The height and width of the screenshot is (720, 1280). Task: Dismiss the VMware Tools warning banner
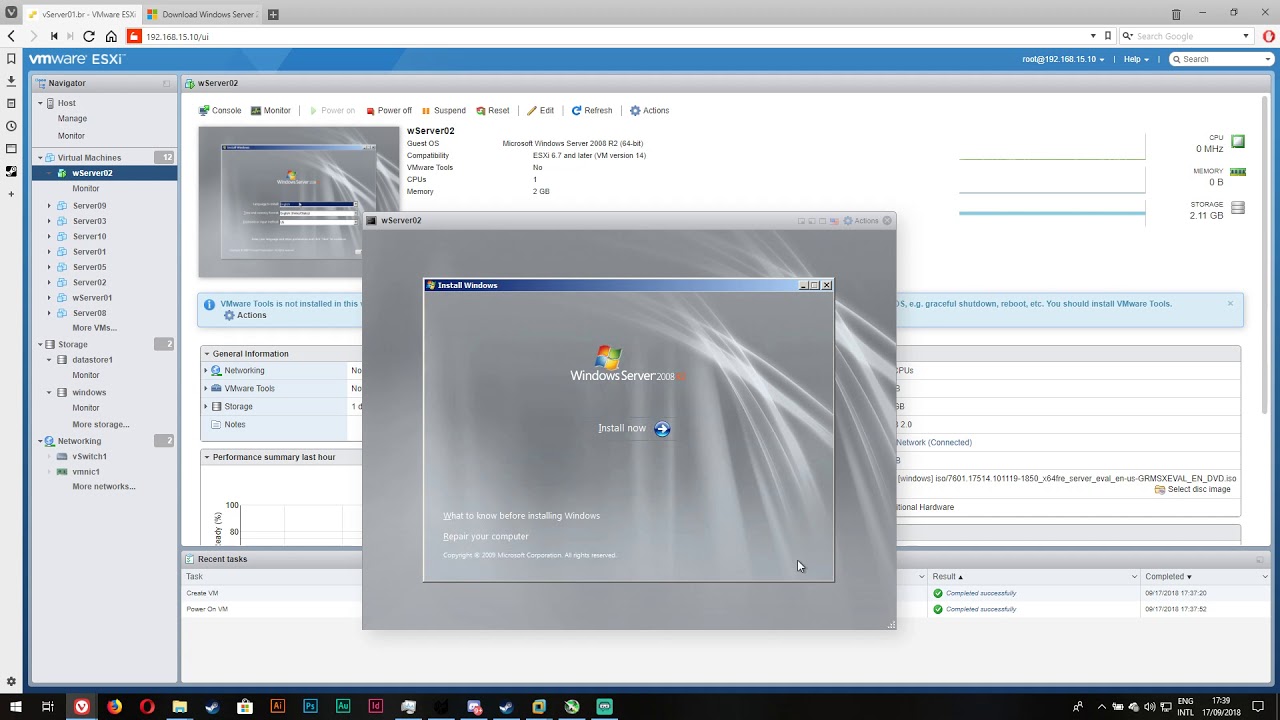point(1230,304)
